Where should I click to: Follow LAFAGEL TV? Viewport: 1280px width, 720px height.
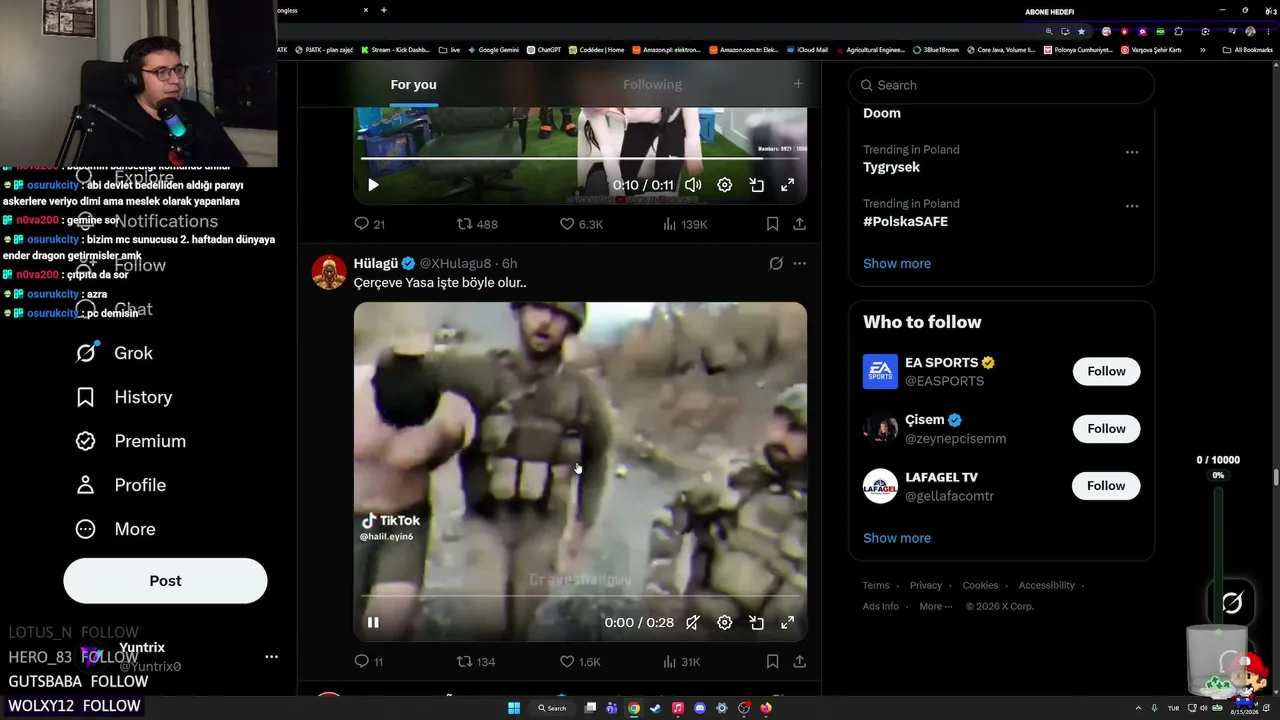click(x=1106, y=486)
